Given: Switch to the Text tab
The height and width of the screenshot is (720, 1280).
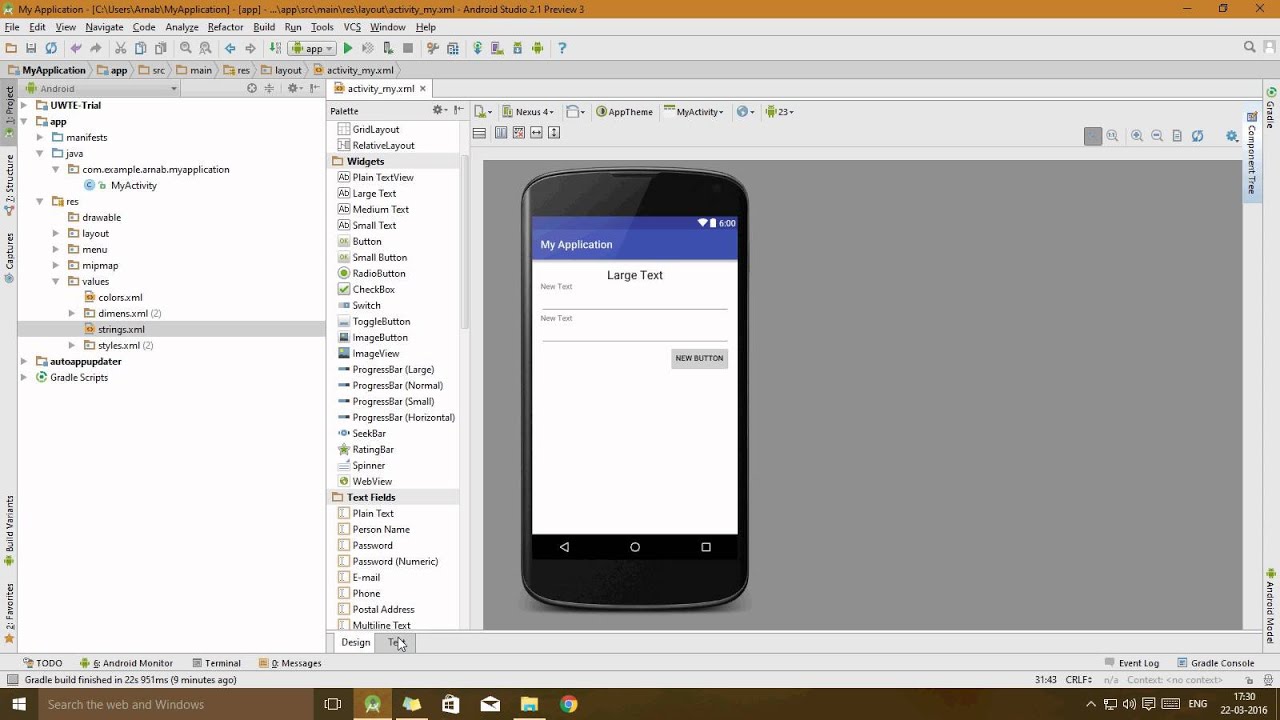Looking at the screenshot, I should tap(397, 642).
